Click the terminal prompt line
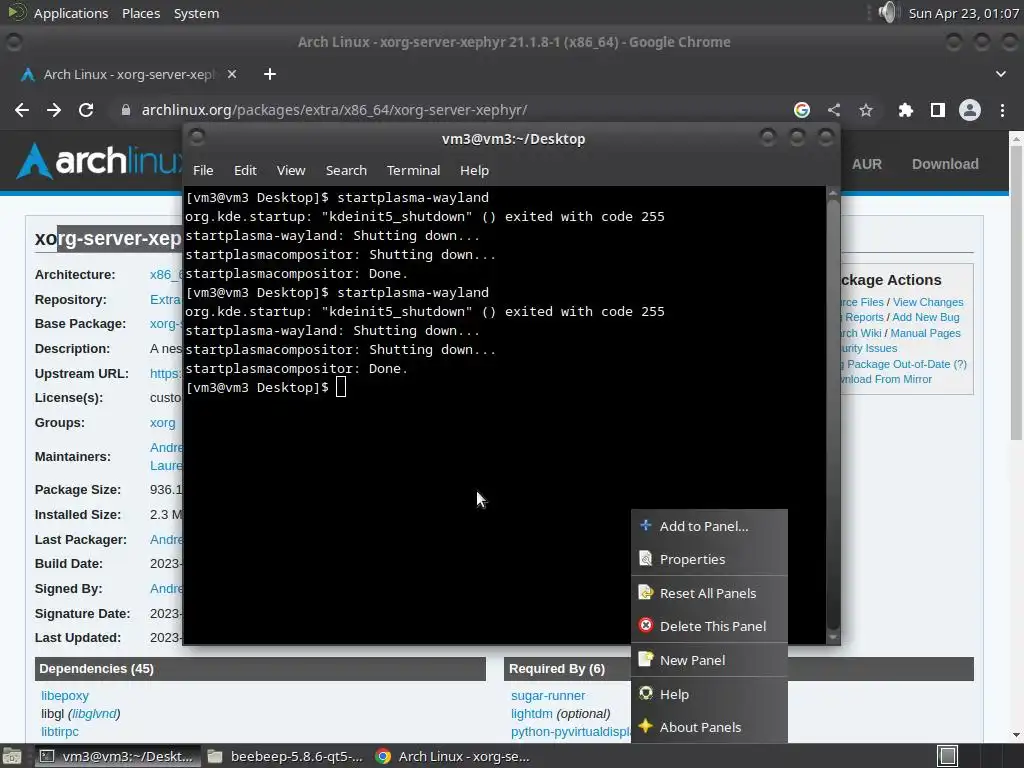Screen dimensions: 1024x768 coord(266,388)
